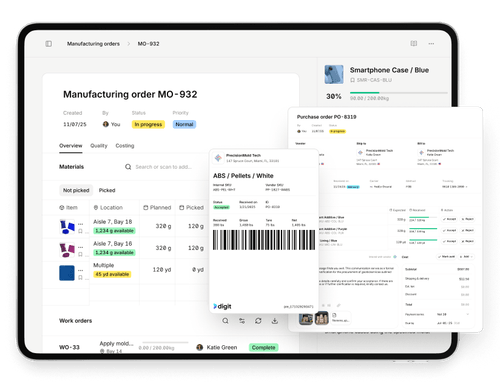Reject the third purchase order line item
Viewport: 500px width, 384px height.
pyautogui.click(x=467, y=241)
